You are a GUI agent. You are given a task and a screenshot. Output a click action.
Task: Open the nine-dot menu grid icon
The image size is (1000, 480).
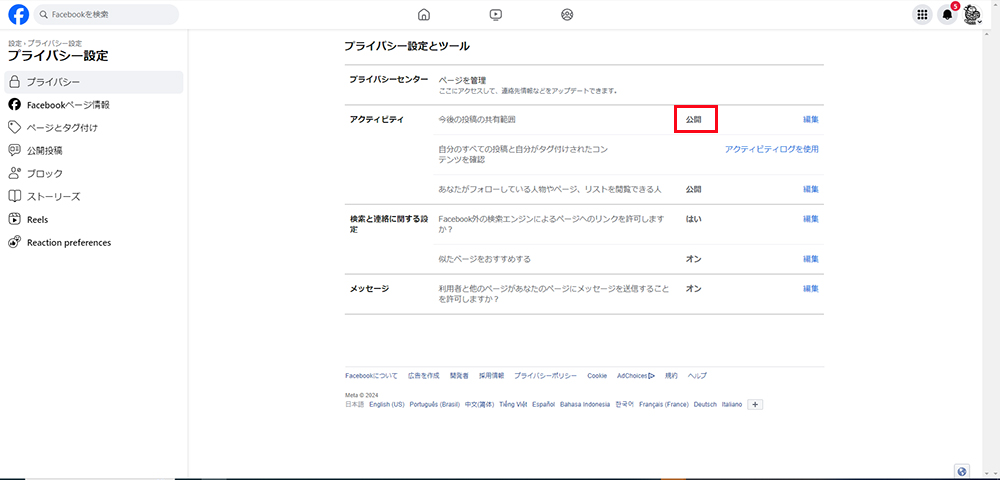click(x=922, y=15)
